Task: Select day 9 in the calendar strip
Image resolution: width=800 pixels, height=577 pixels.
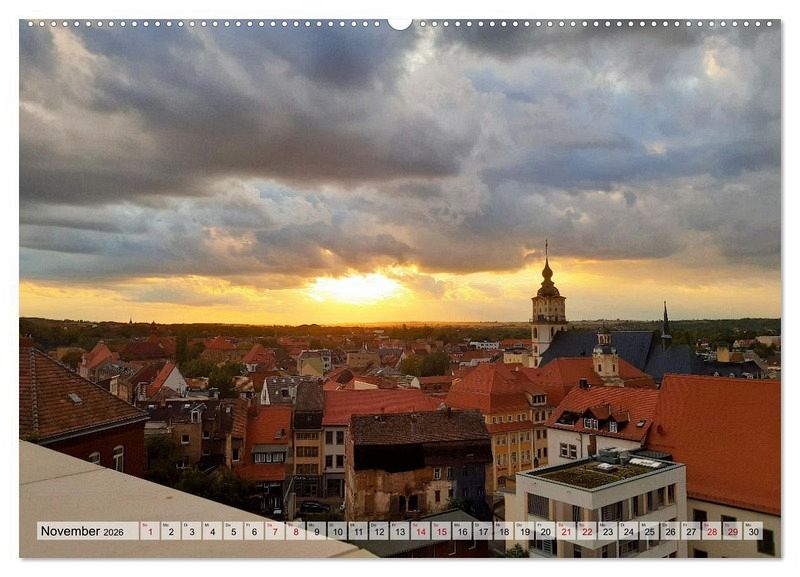Action: pyautogui.click(x=316, y=531)
